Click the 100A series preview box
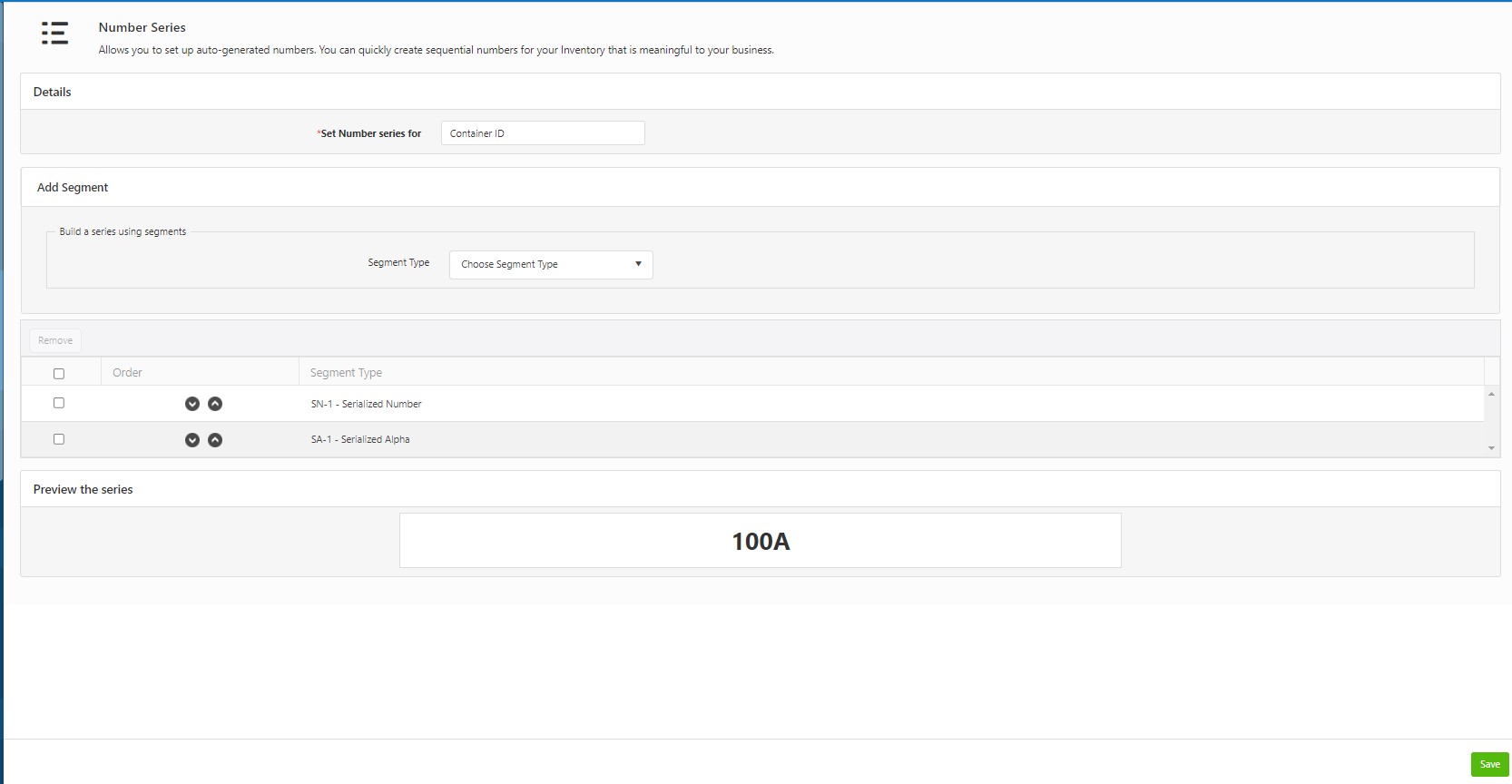The image size is (1512, 784). point(760,541)
